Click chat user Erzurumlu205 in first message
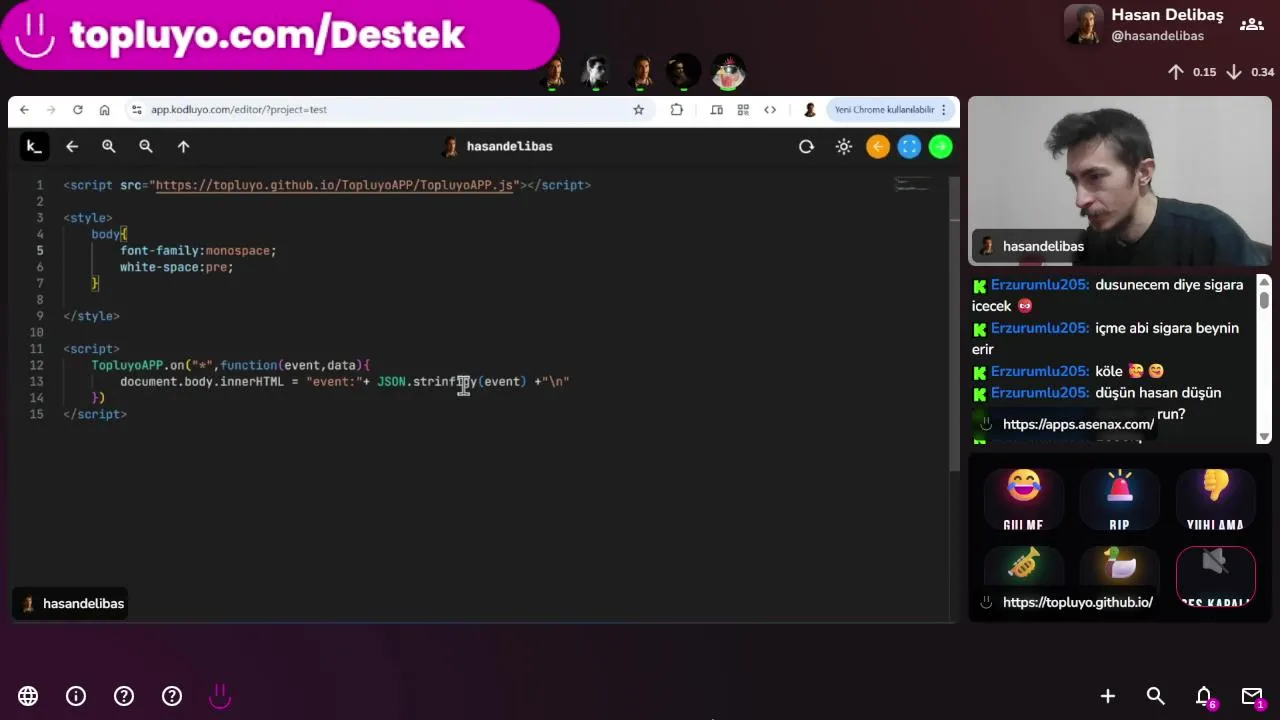 click(1039, 285)
